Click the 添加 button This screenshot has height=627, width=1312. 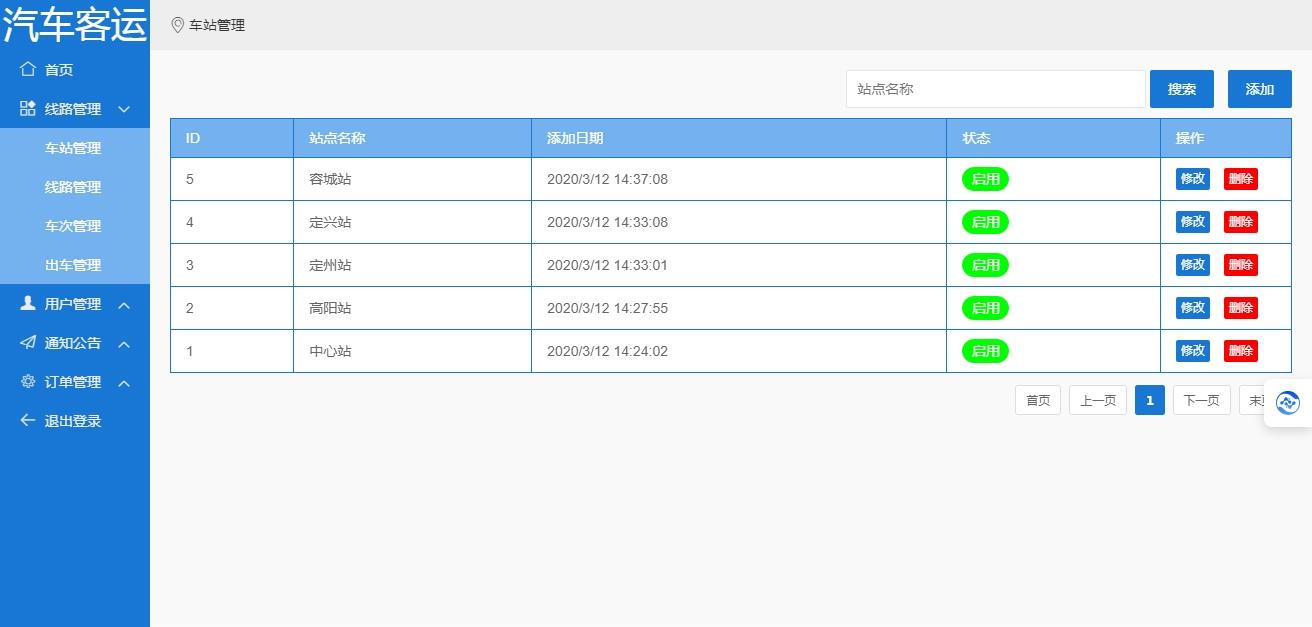coord(1260,89)
